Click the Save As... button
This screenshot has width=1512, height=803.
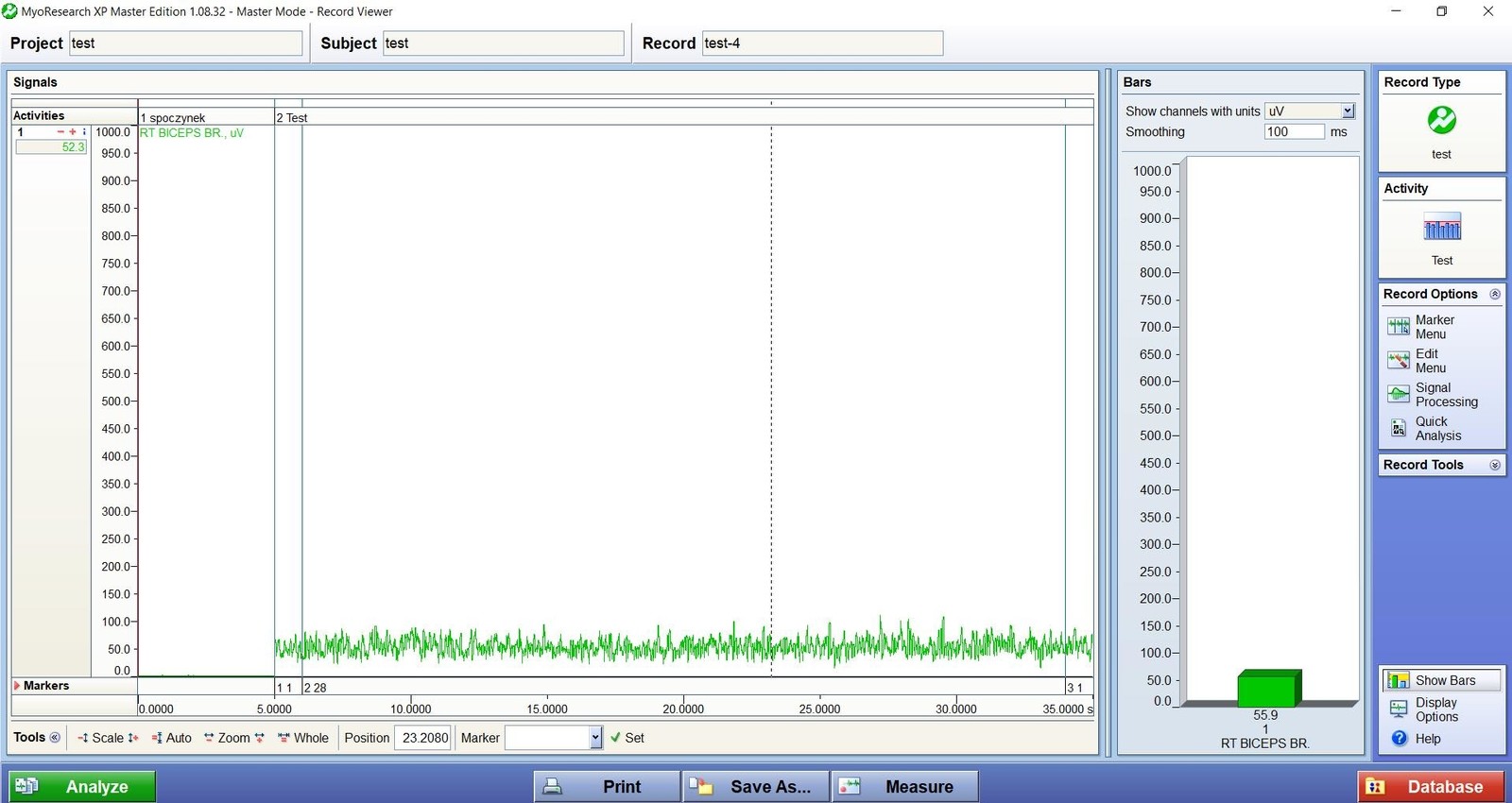(x=755, y=786)
